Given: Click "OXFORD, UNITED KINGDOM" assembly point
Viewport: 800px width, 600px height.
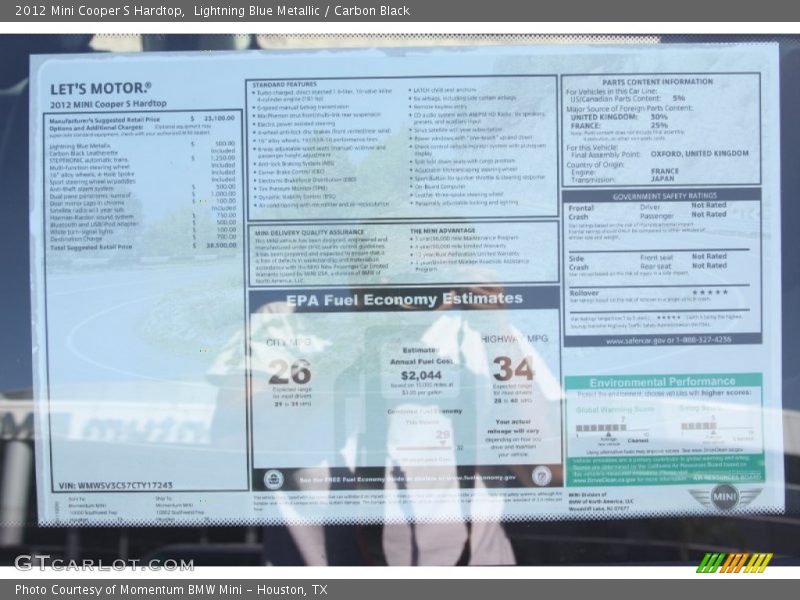Looking at the screenshot, I should coord(699,154).
